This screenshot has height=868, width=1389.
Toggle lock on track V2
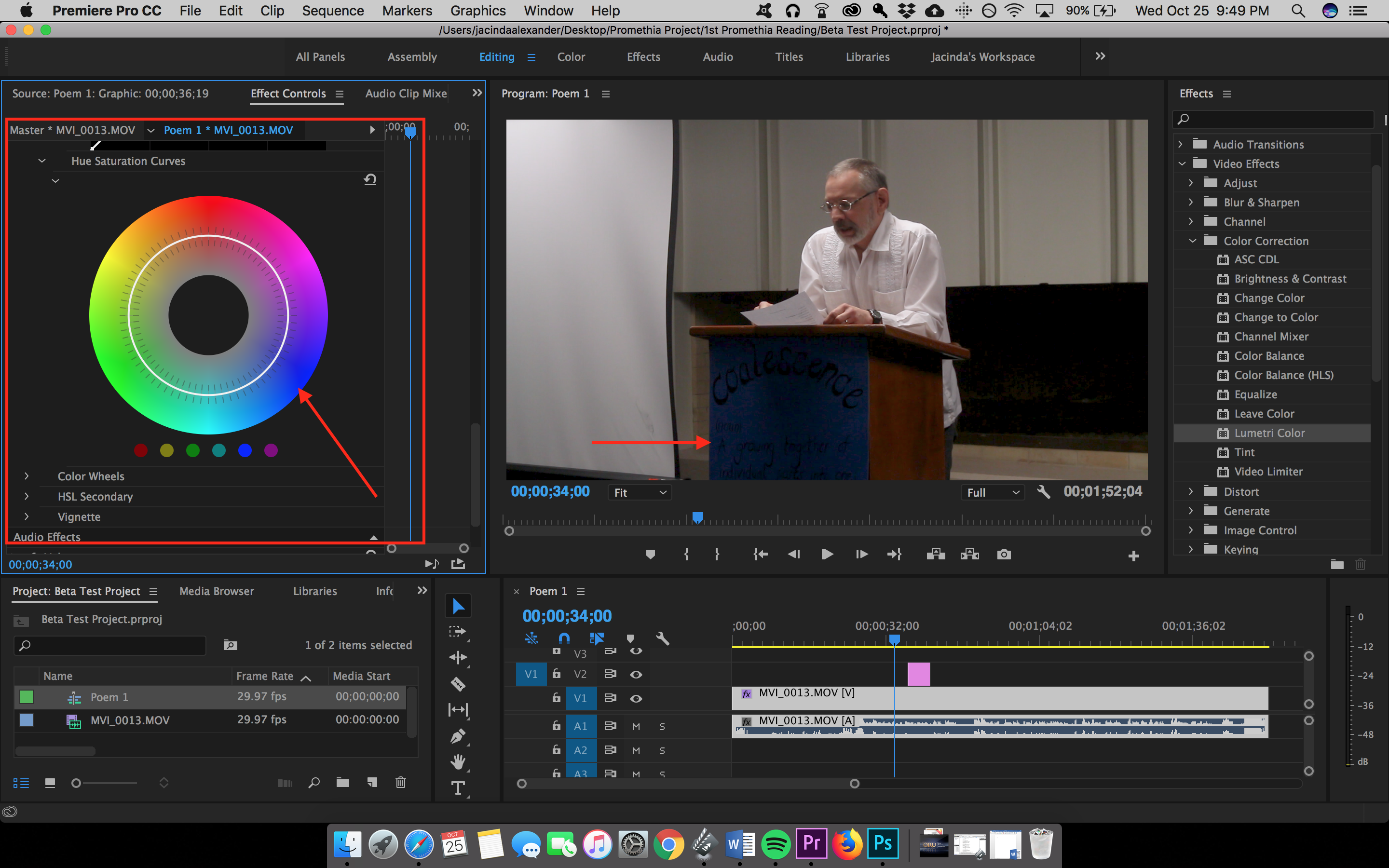pos(556,674)
